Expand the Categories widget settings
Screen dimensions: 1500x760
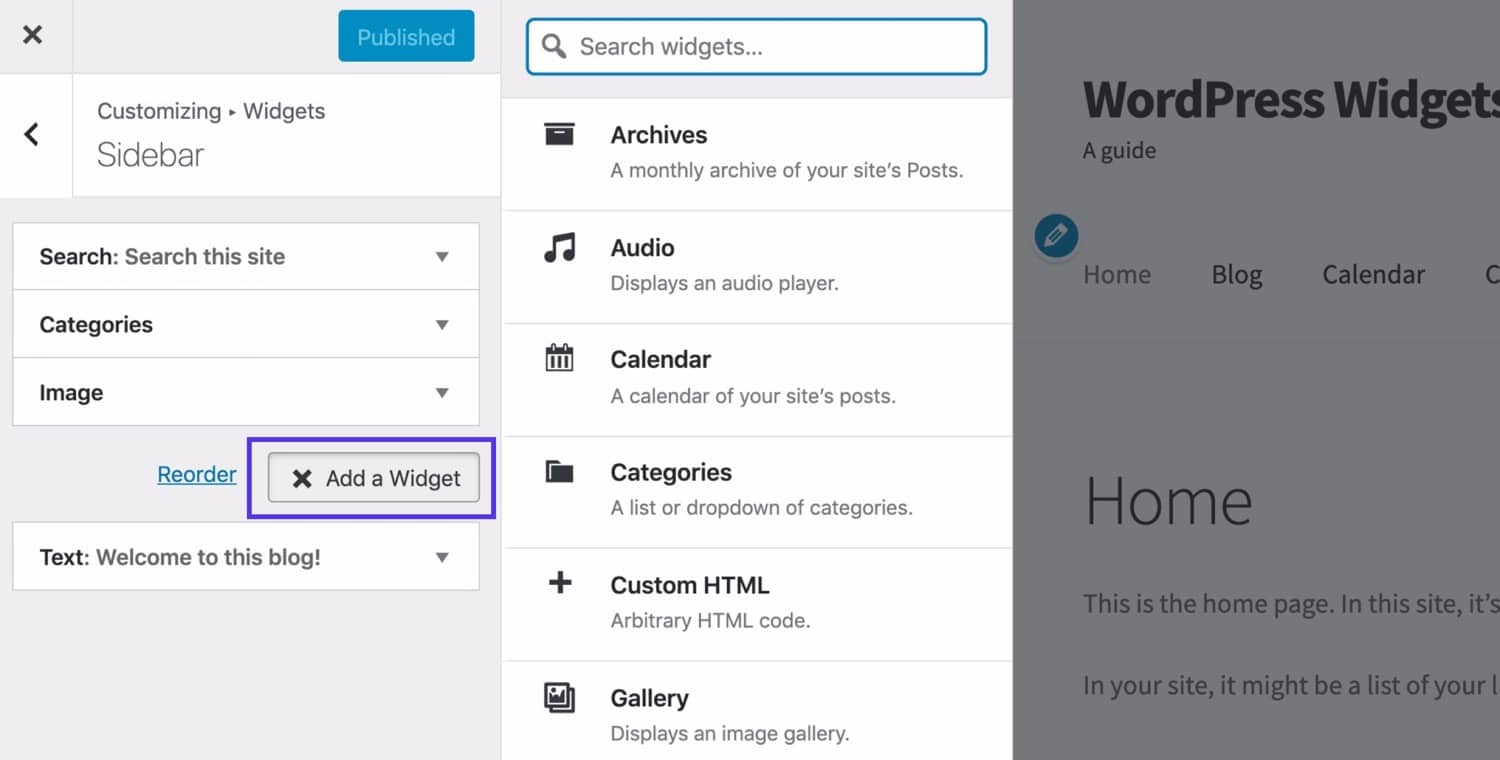point(442,324)
